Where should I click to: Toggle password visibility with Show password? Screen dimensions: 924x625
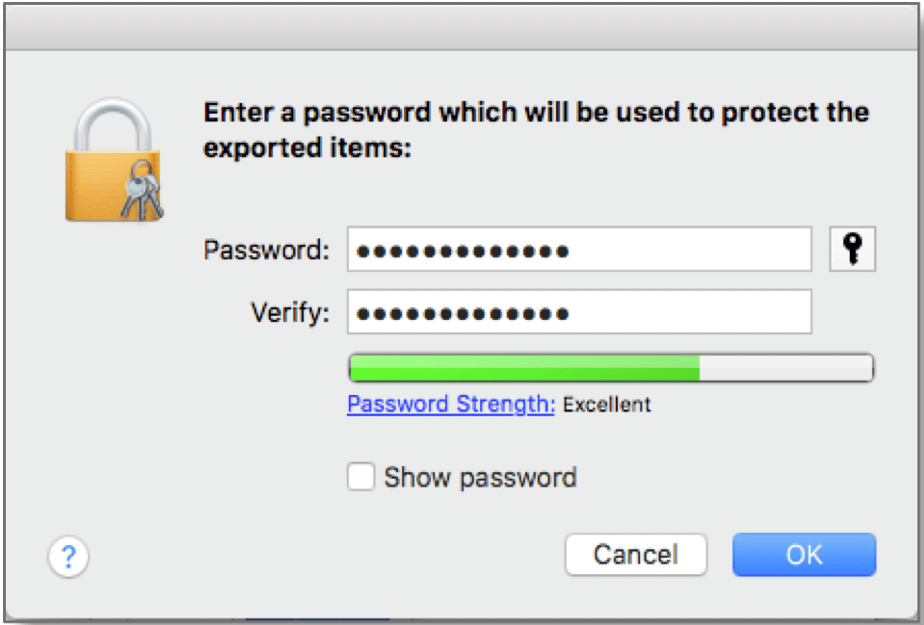359,477
